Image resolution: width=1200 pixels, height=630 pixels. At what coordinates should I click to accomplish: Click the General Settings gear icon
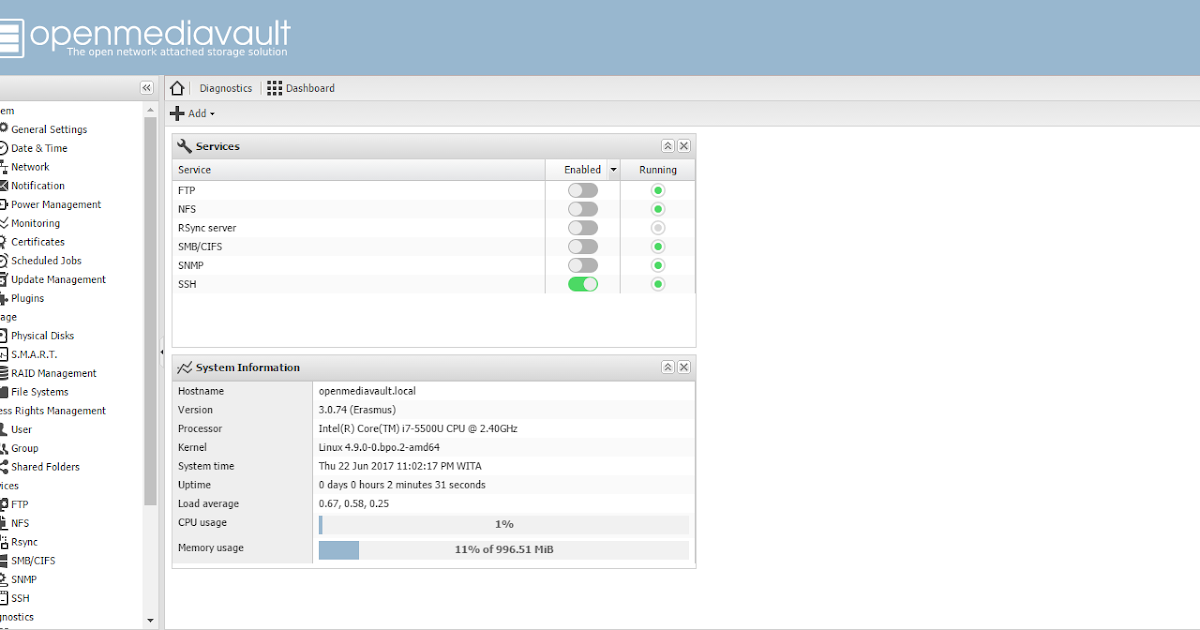(3, 129)
